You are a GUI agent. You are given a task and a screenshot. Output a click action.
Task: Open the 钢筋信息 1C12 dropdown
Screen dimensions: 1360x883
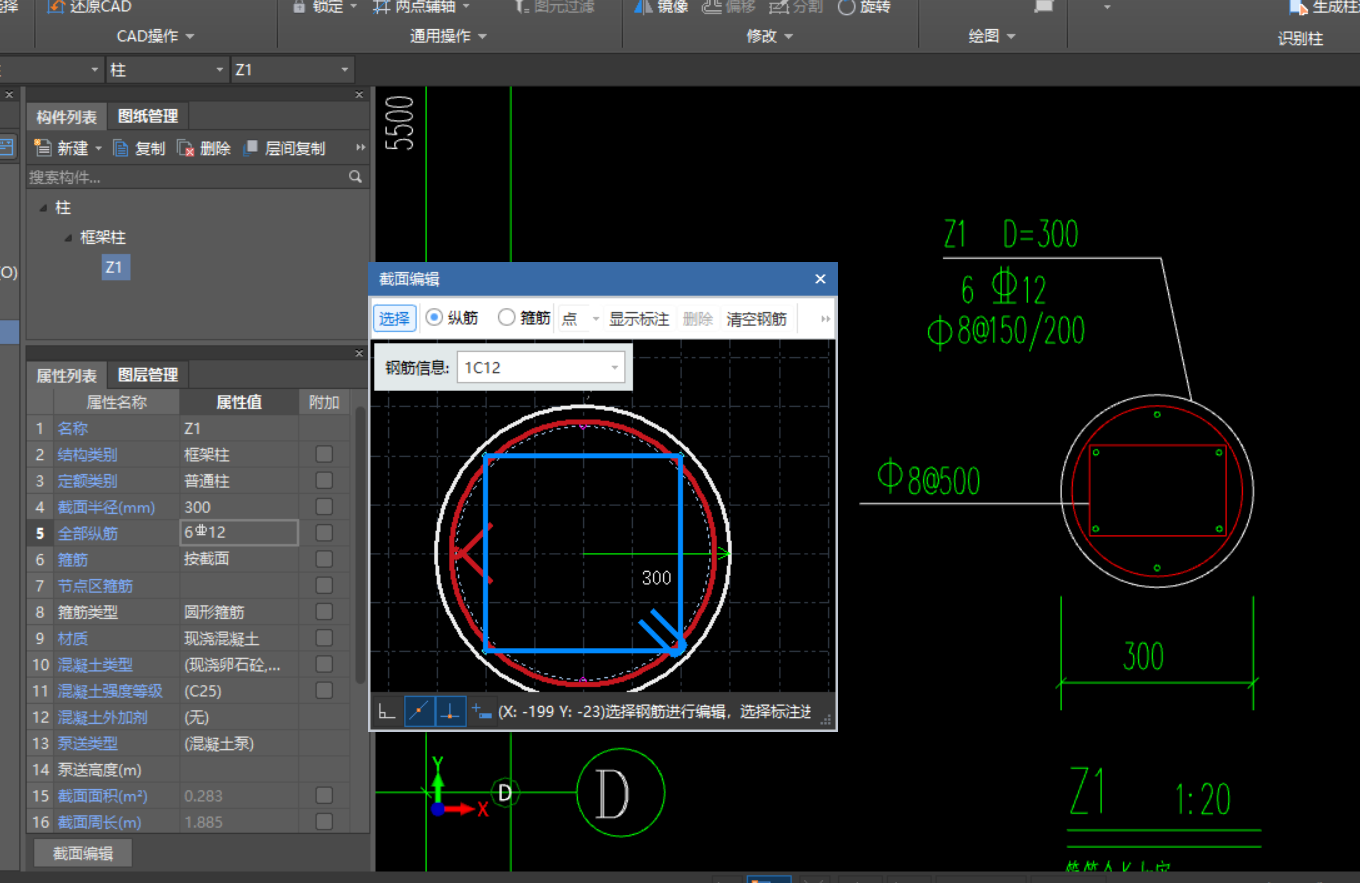614,368
